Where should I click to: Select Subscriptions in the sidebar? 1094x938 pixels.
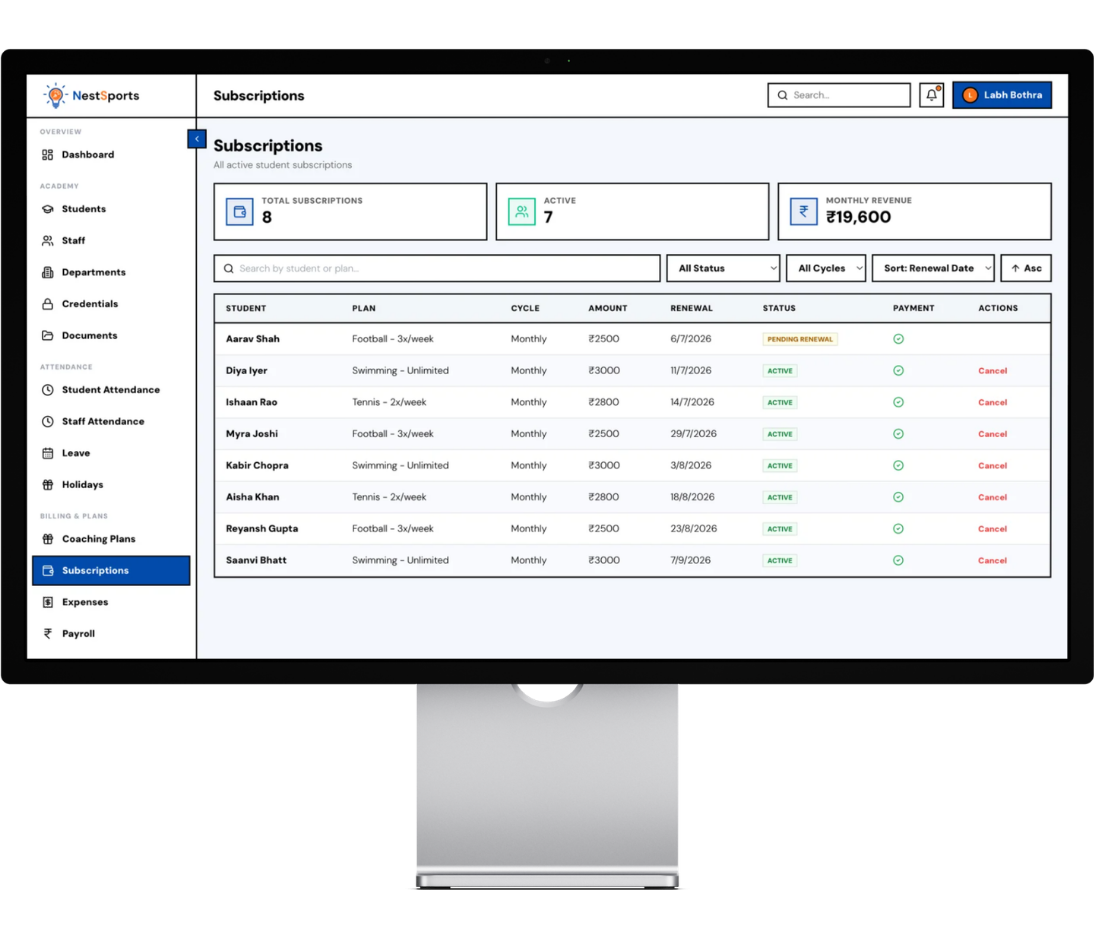(x=111, y=570)
